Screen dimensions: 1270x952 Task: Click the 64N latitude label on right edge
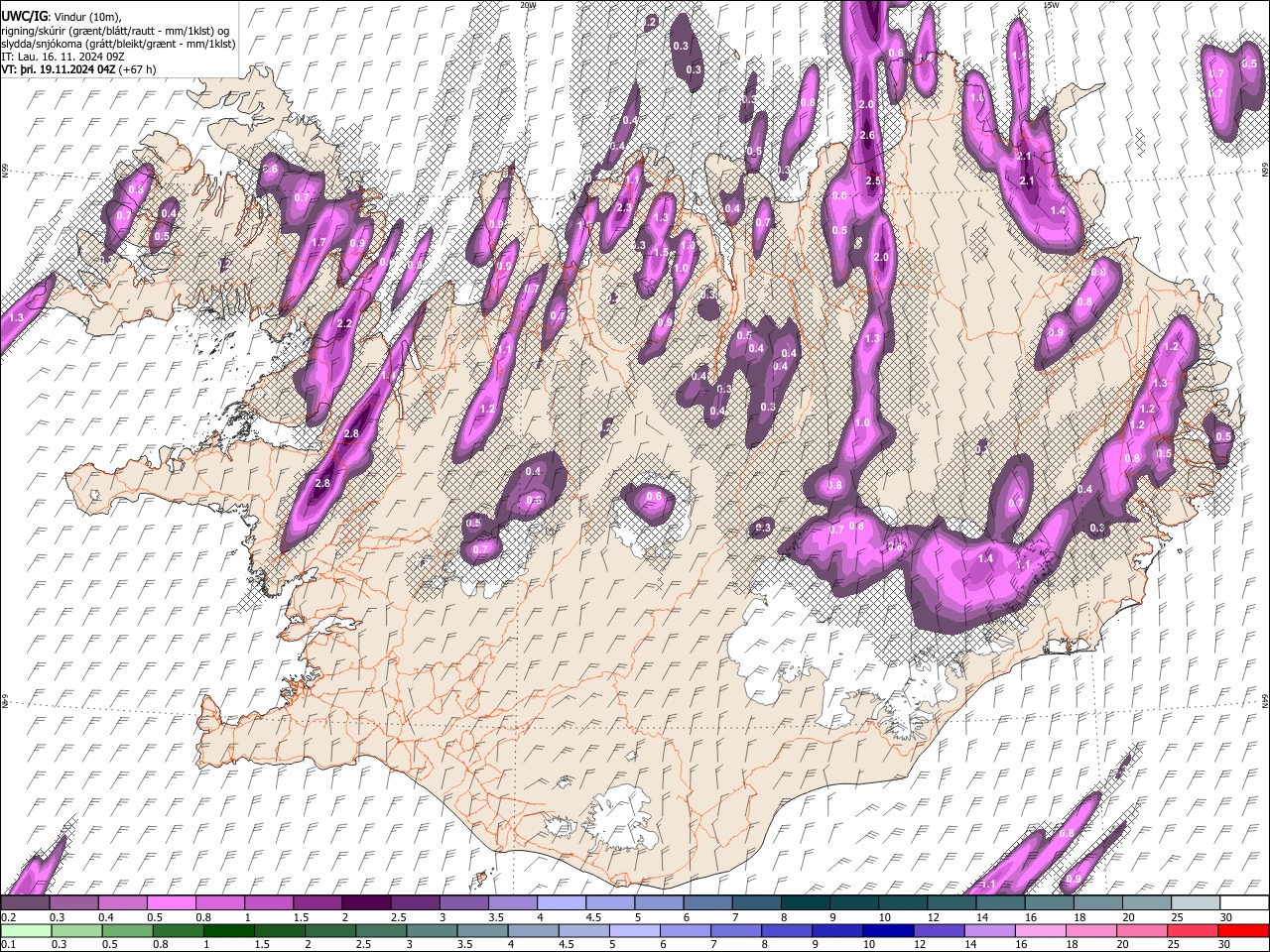[x=1265, y=700]
